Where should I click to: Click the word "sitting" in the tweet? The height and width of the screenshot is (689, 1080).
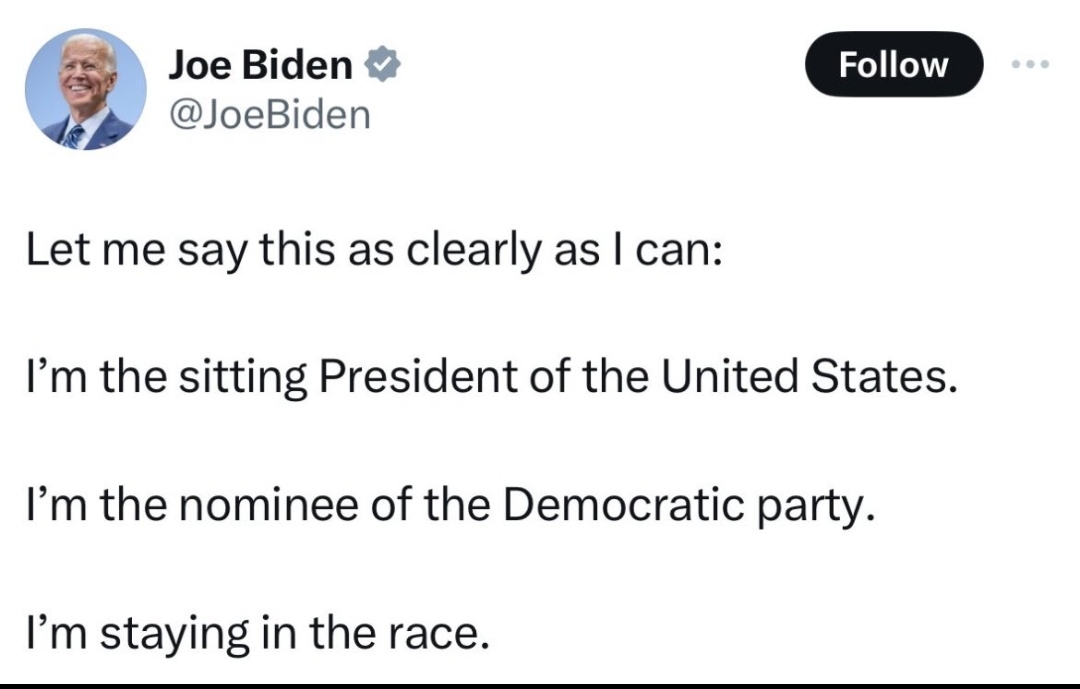(243, 379)
